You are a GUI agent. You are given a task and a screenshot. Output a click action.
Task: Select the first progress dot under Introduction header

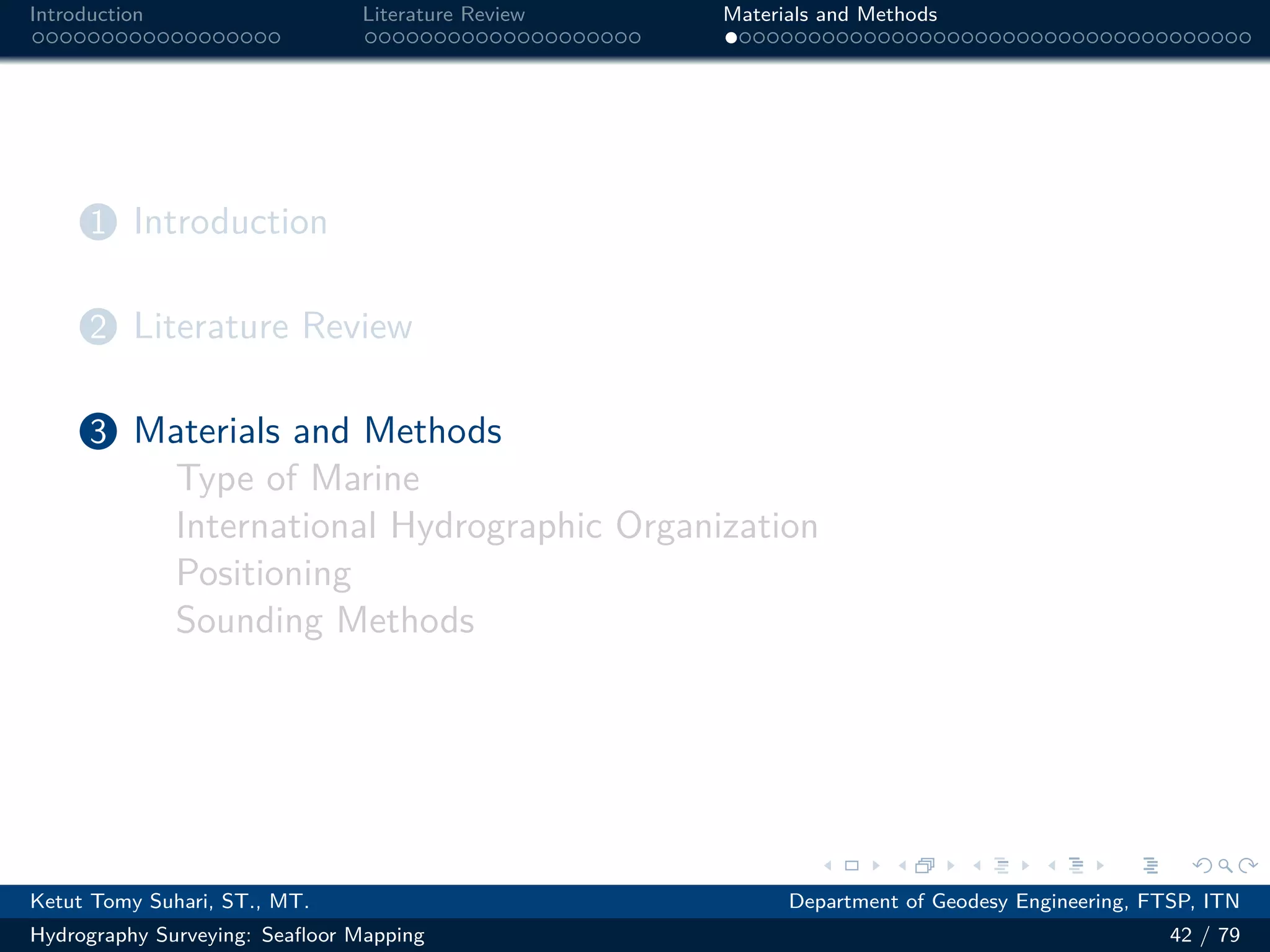38,38
